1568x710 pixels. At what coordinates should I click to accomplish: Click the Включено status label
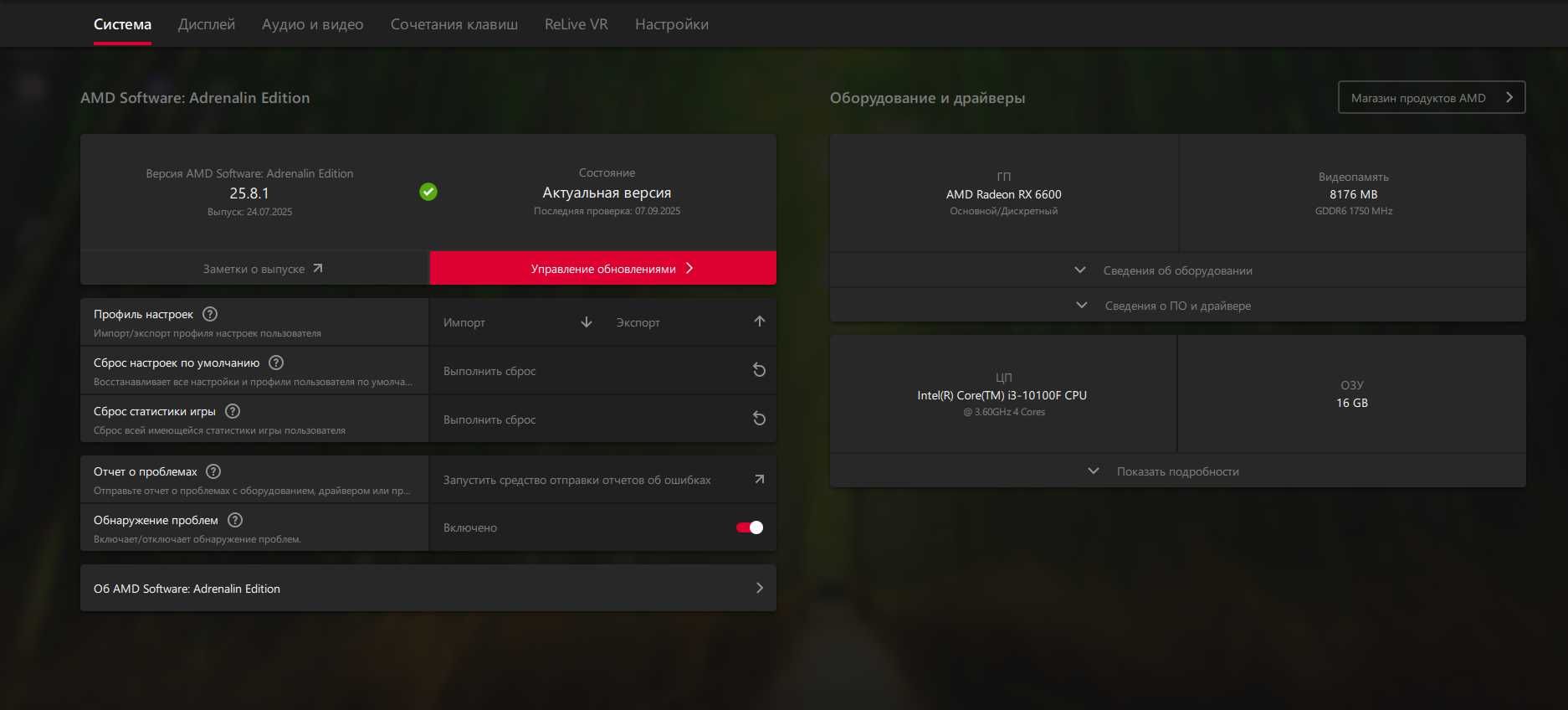coord(470,527)
